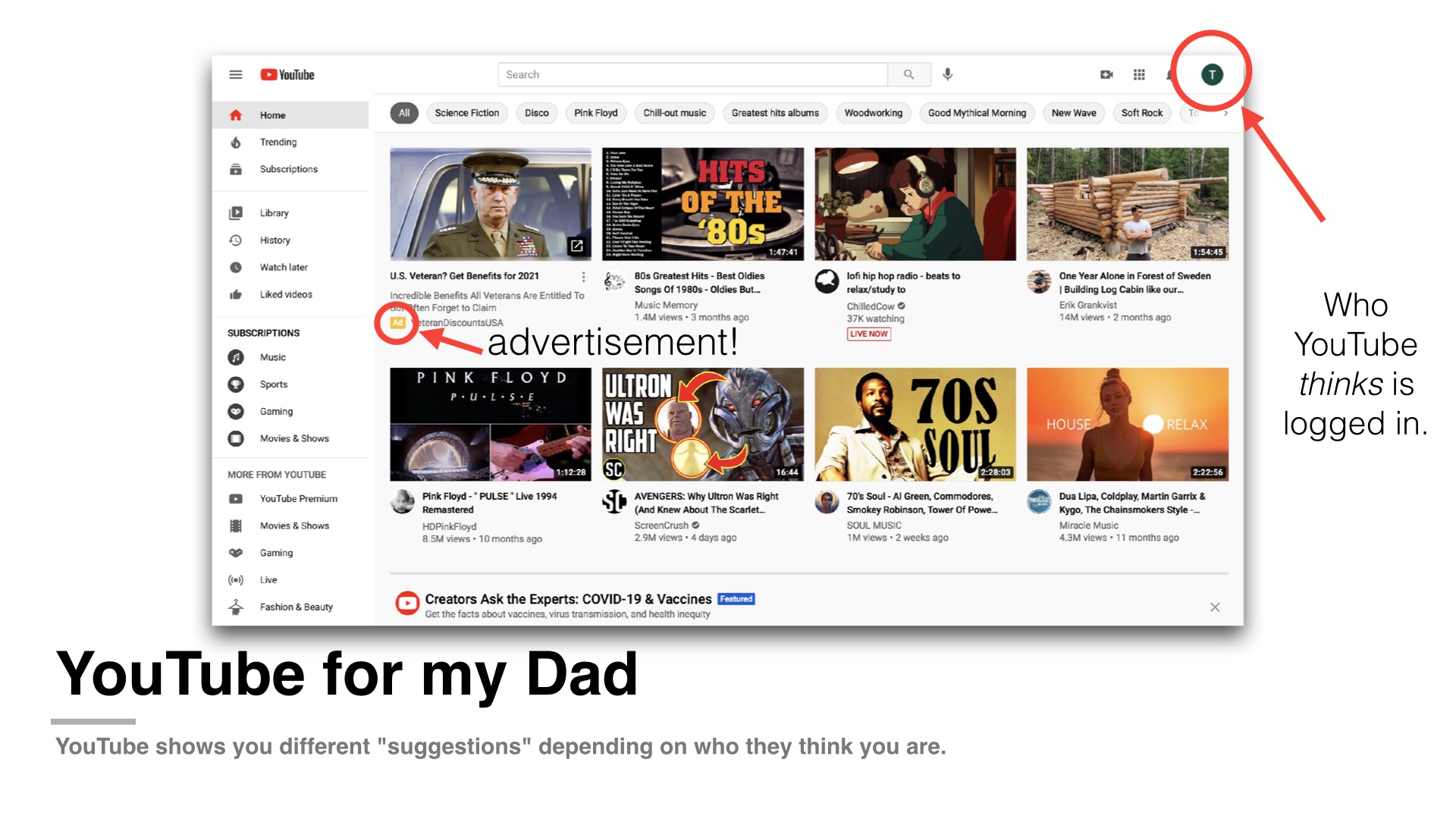
Task: Open the create video camera icon
Action: (1106, 74)
